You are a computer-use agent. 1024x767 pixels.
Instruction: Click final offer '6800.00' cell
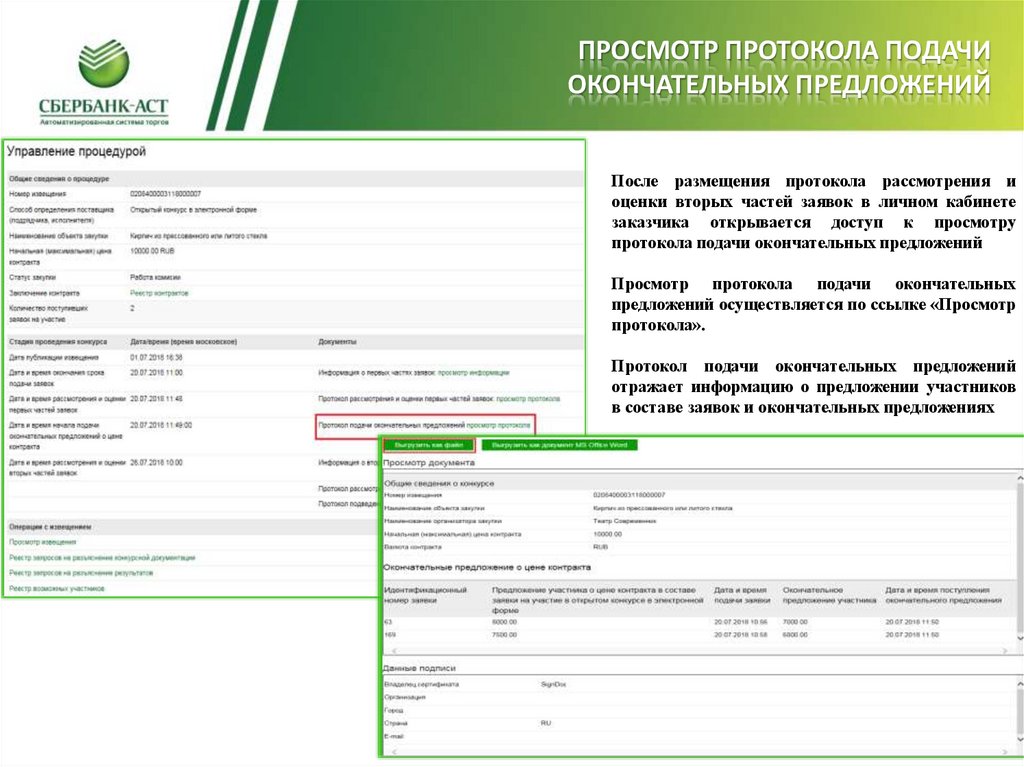click(795, 634)
